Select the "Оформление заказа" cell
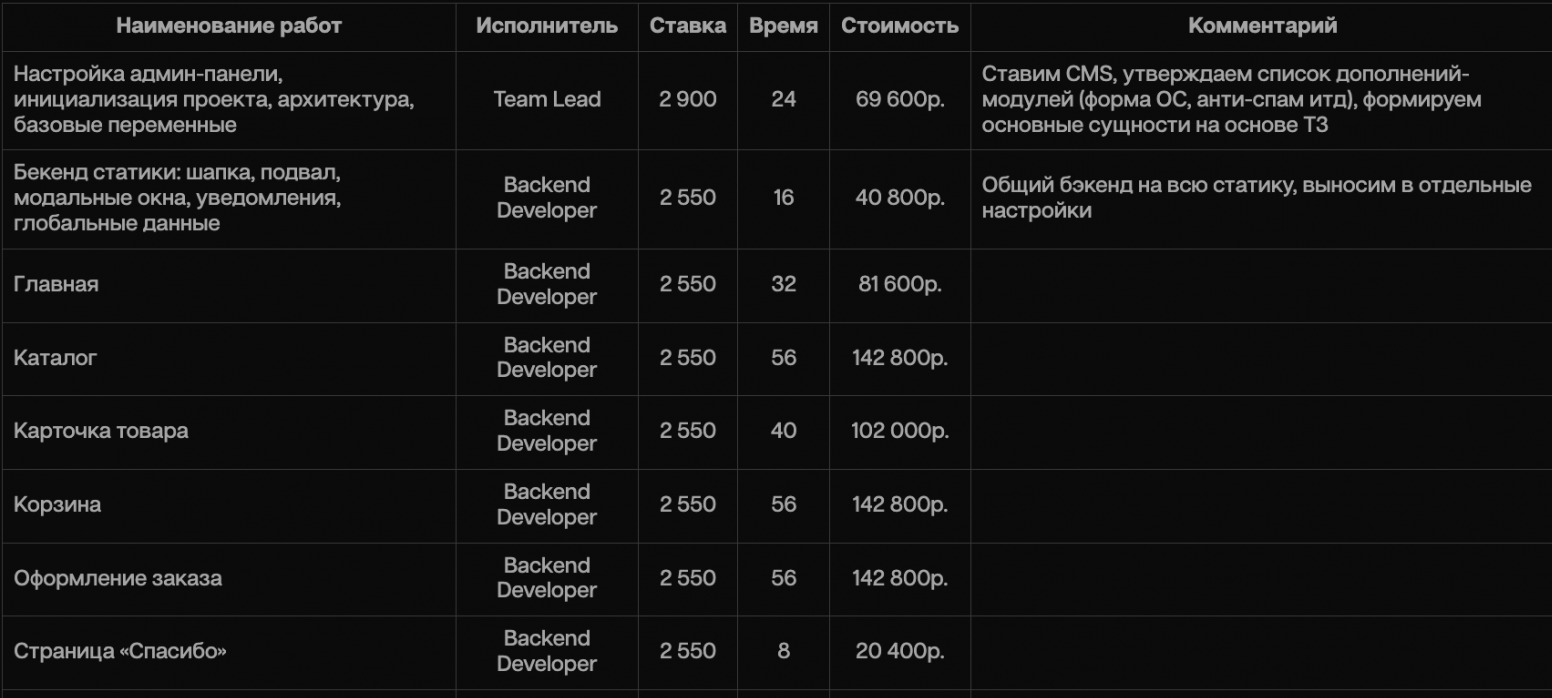The width and height of the screenshot is (1552, 698). pyautogui.click(x=118, y=578)
